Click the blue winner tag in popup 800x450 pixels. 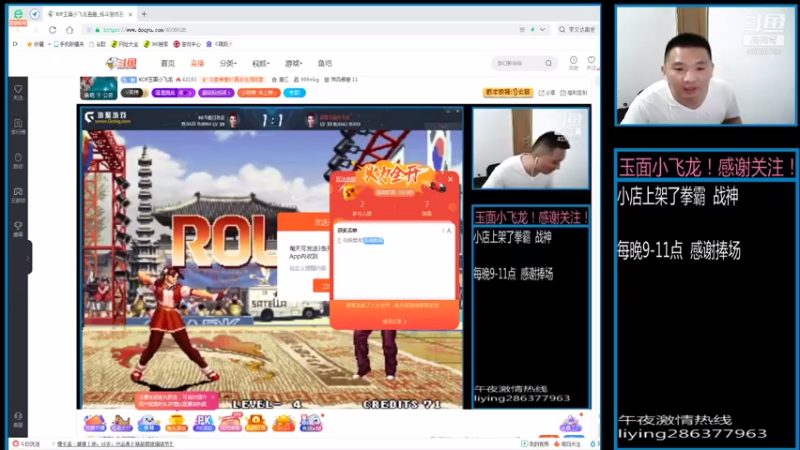coord(373,240)
